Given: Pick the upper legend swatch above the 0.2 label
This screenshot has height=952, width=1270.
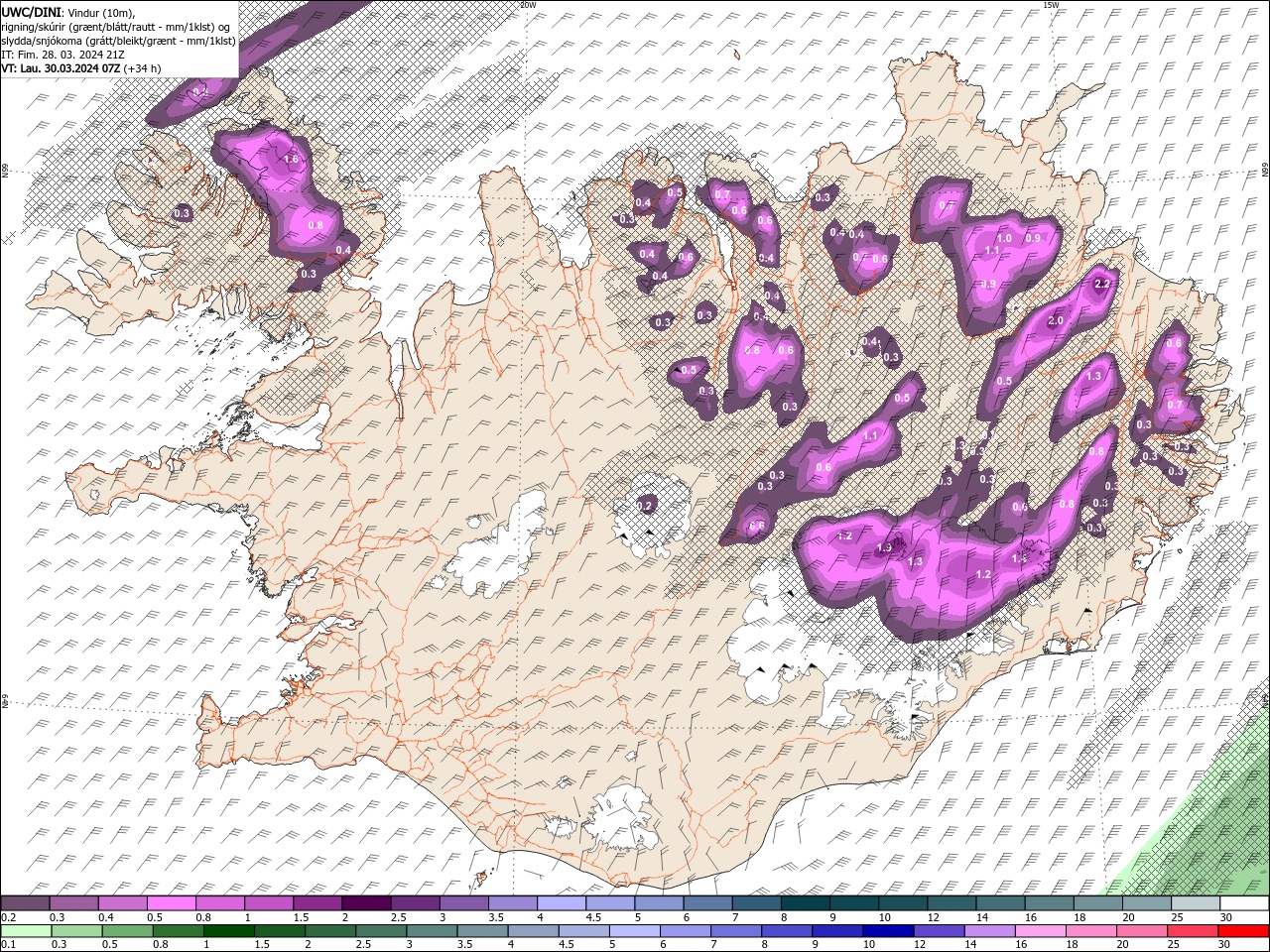Looking at the screenshot, I should click(25, 903).
